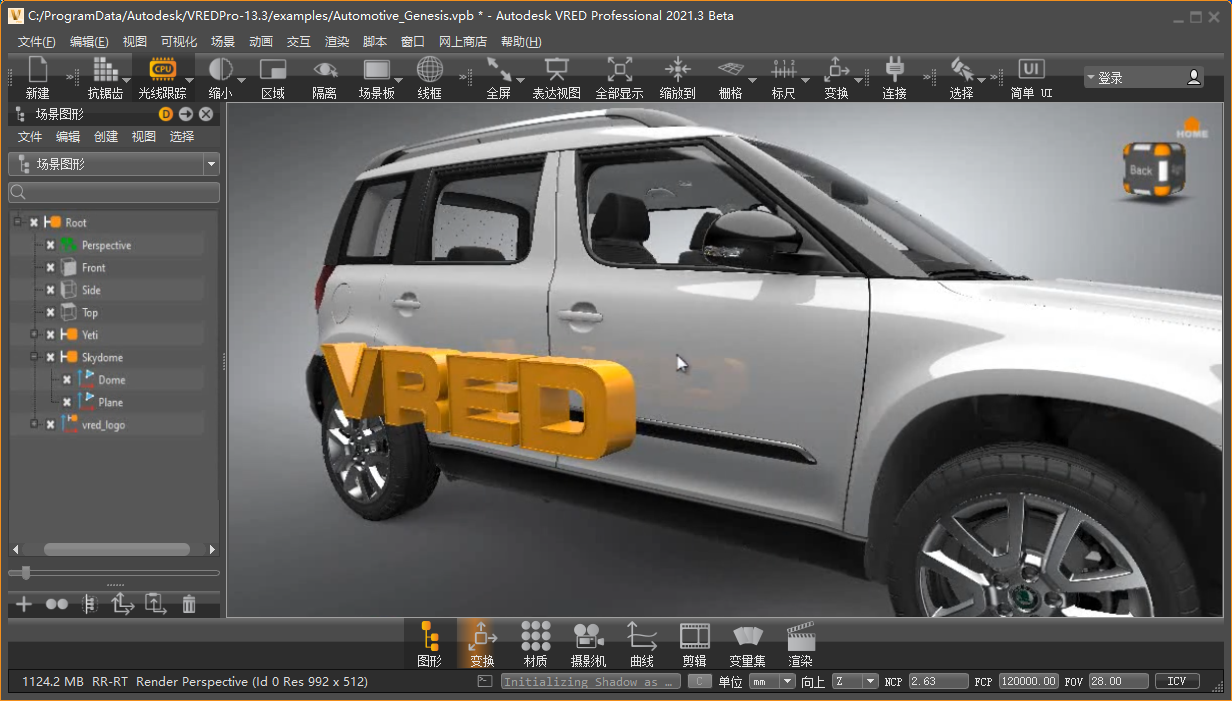This screenshot has height=701, width=1232.
Task: Click the scenegraph zoom slider
Action: [x=114, y=573]
